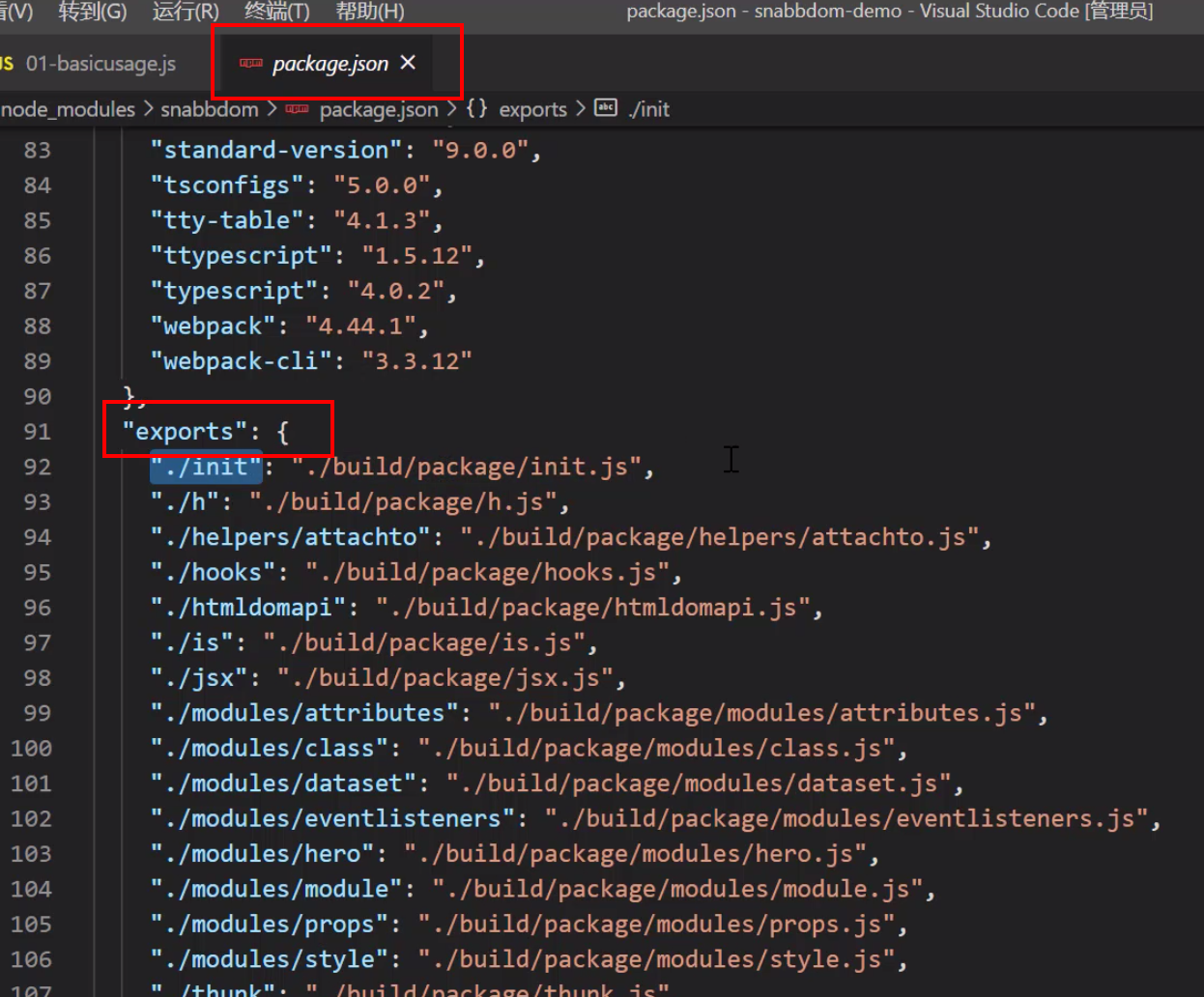The image size is (1204, 997).
Task: Click ./init in the breadcrumb
Action: pyautogui.click(x=649, y=109)
